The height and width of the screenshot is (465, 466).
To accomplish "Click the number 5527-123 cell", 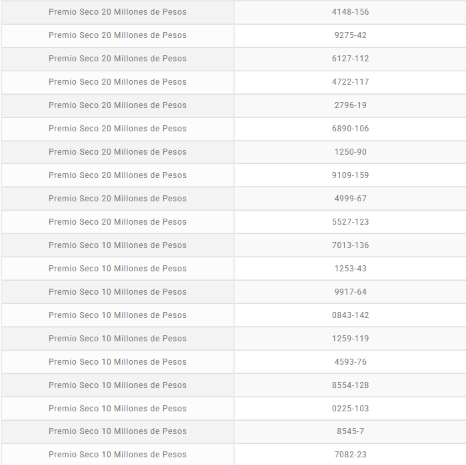I will click(350, 222).
